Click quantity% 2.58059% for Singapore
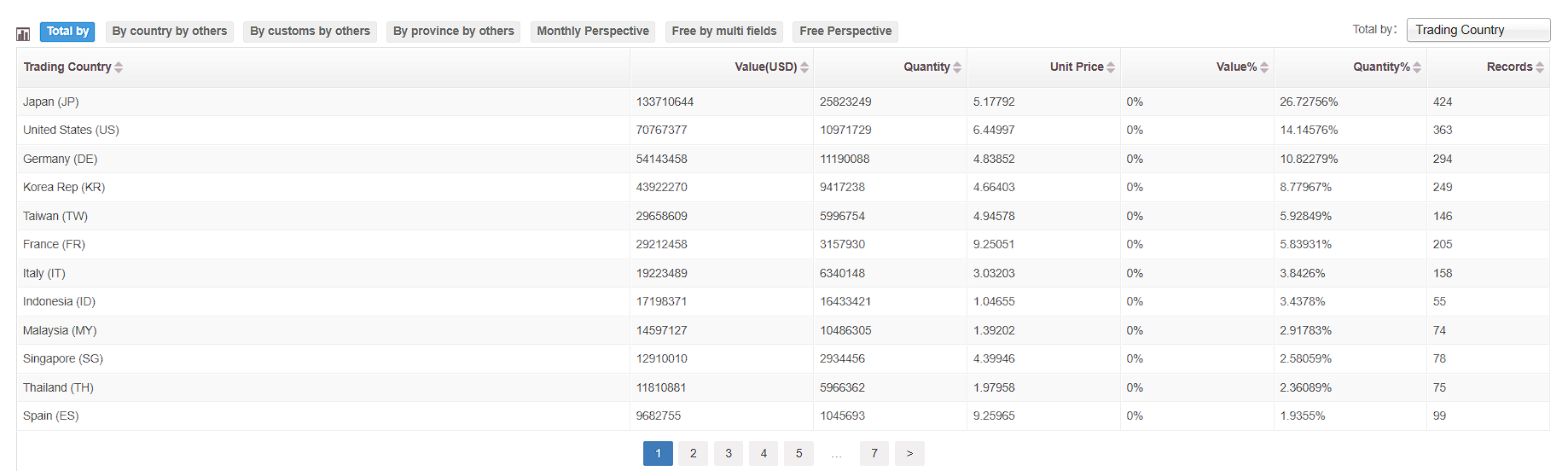 click(x=1305, y=359)
